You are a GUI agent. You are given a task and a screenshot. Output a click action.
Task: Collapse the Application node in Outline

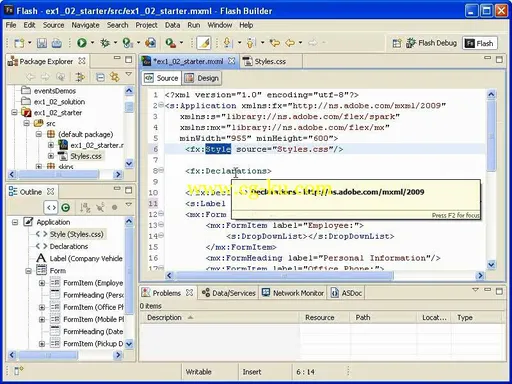(x=15, y=222)
